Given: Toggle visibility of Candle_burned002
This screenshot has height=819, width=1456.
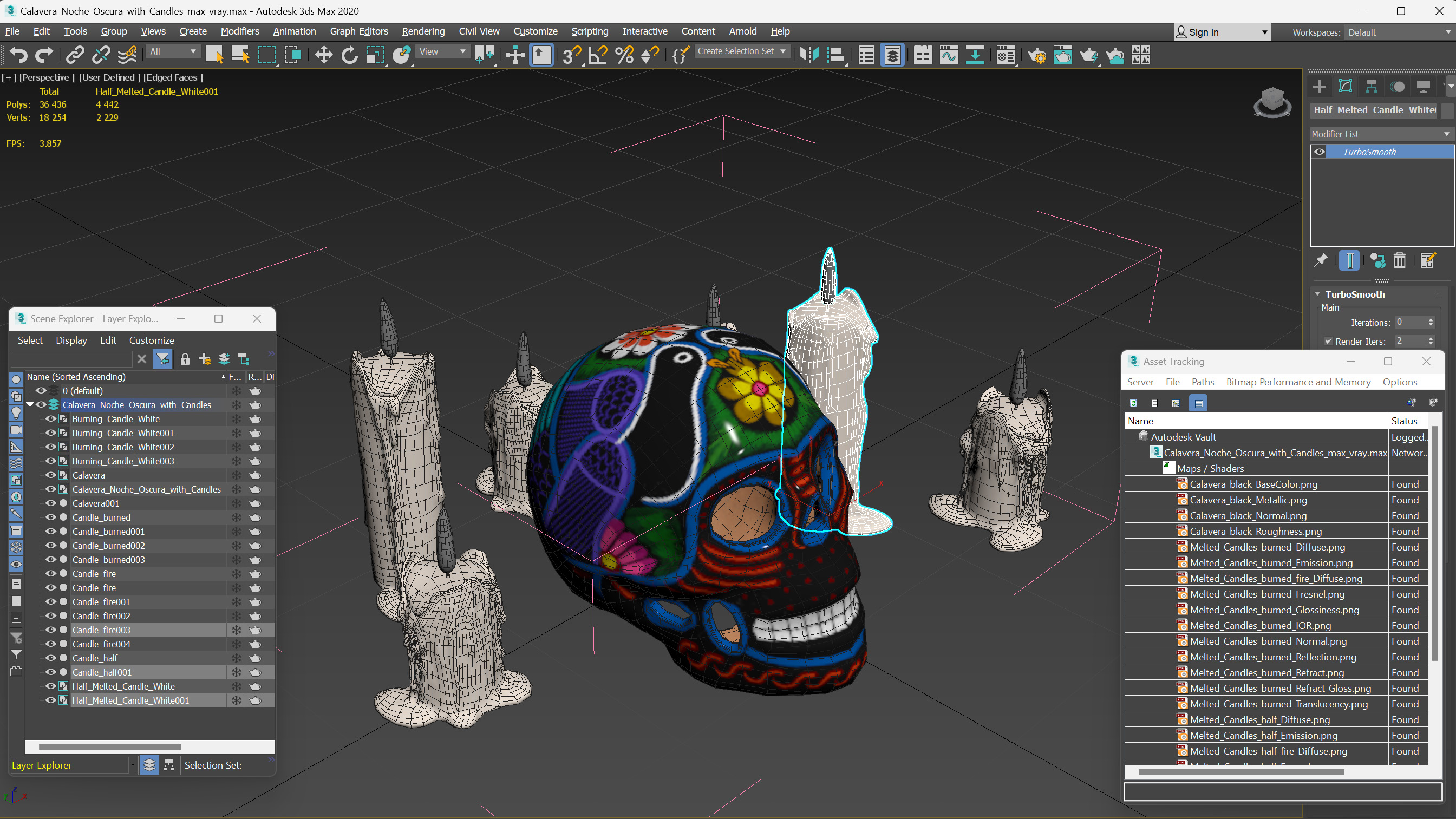Looking at the screenshot, I should [50, 546].
